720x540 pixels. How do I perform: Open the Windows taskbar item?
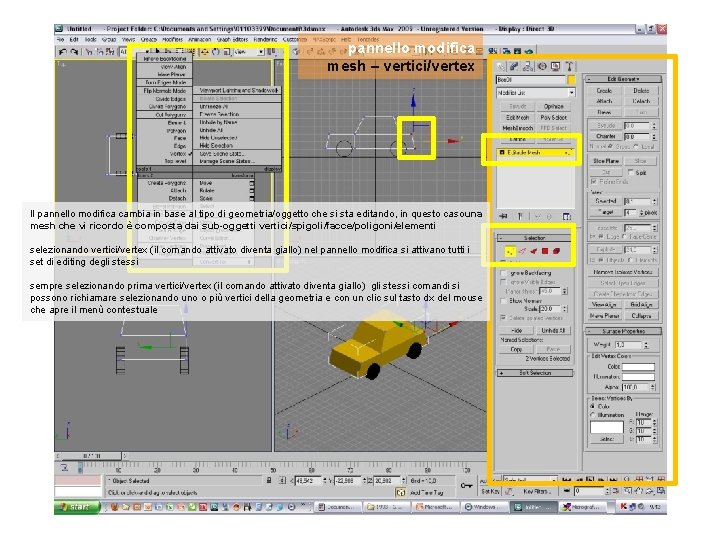[x=484, y=507]
